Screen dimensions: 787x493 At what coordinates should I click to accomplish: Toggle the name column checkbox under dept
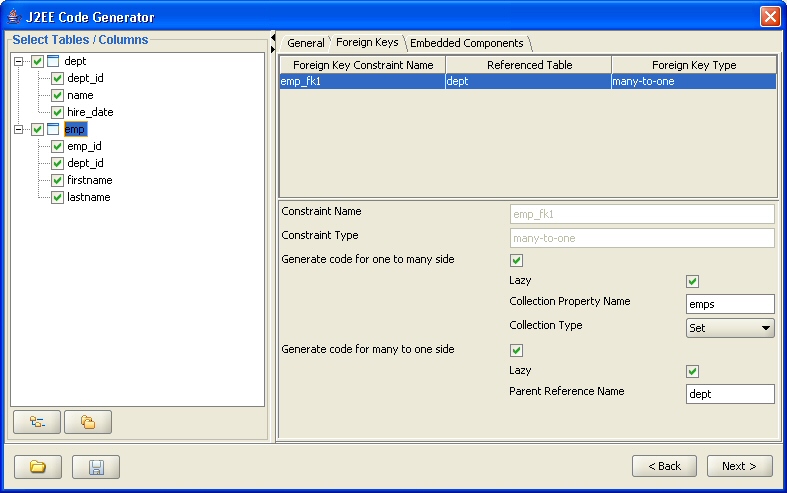(58, 95)
